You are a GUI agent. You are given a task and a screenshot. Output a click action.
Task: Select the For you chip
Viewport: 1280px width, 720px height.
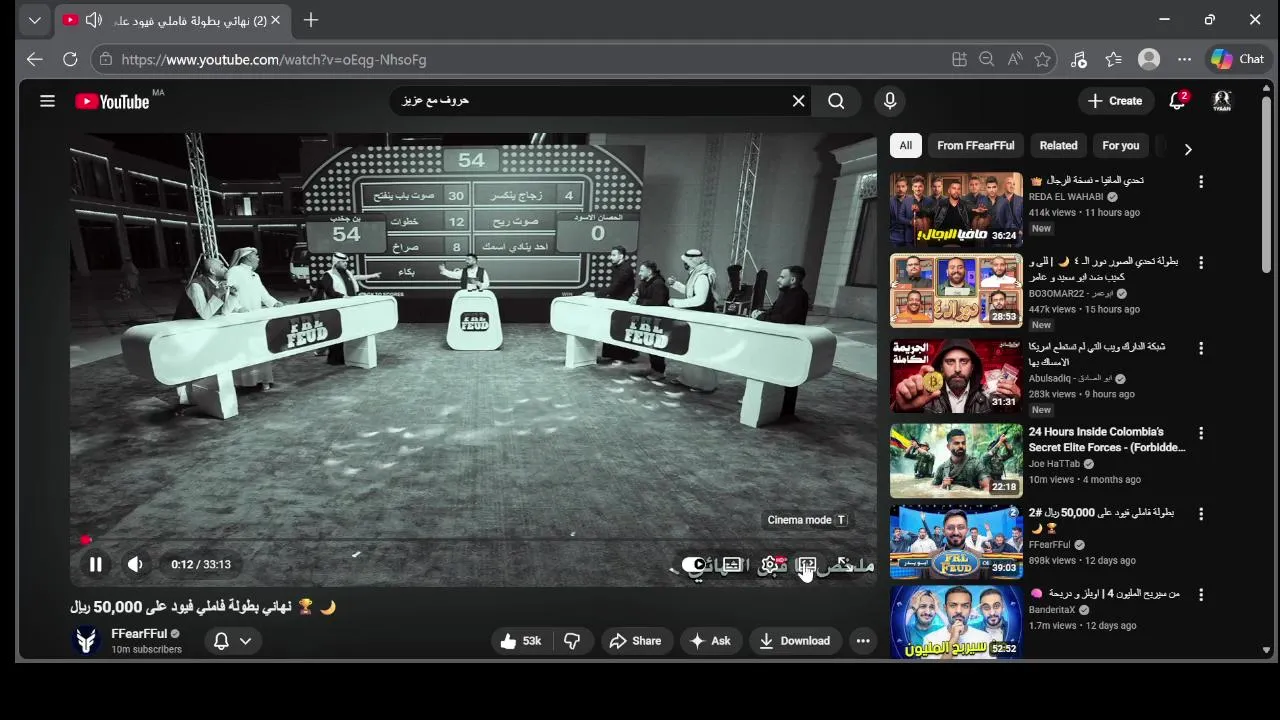[1120, 146]
